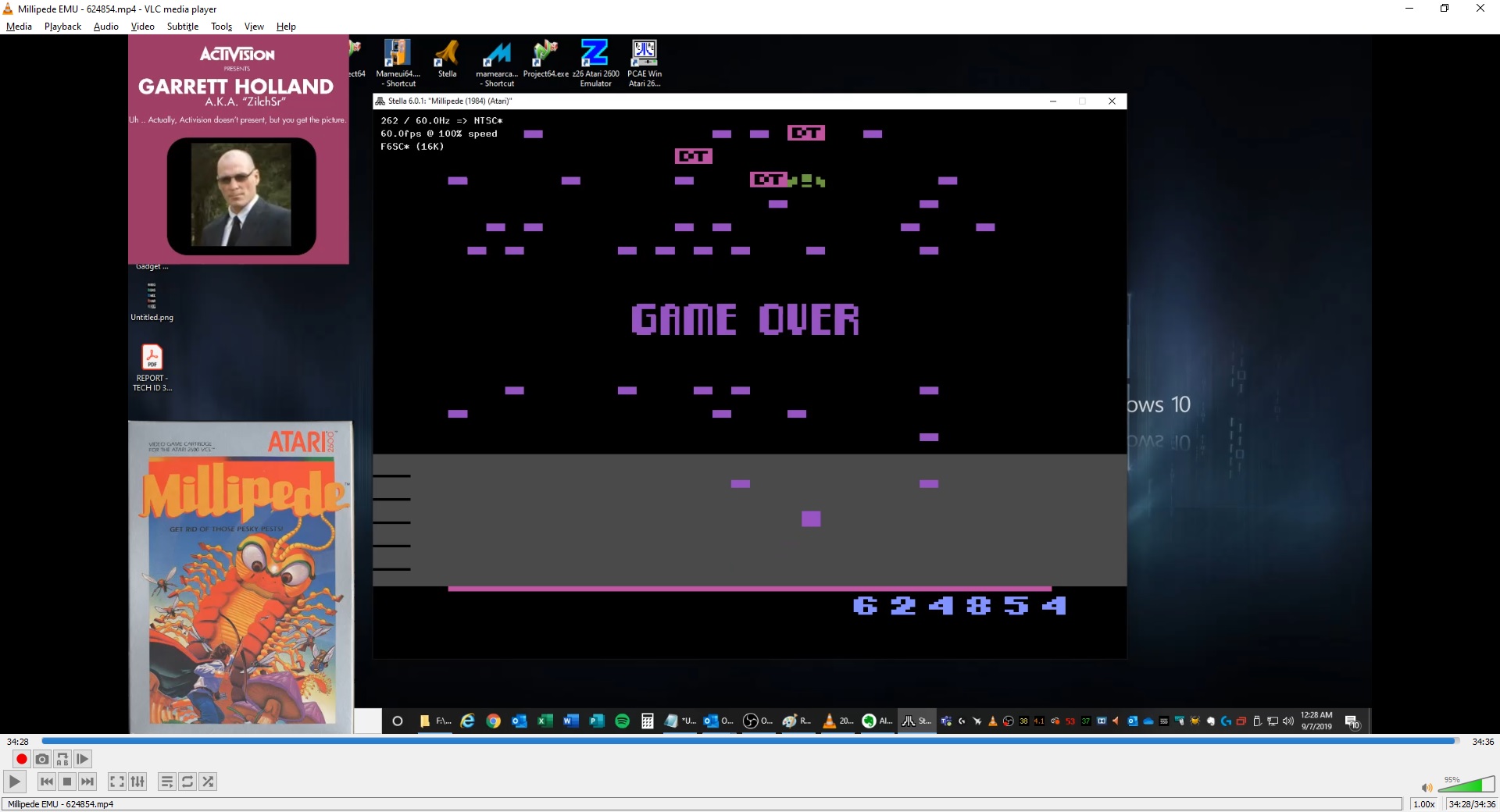
Task: Stop playback in VLC
Action: coord(67,782)
